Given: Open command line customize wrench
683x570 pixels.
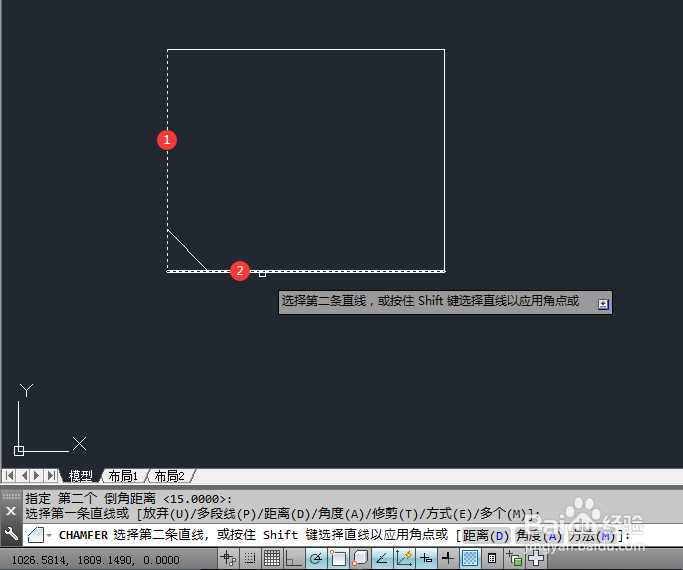Looking at the screenshot, I should coord(11,534).
